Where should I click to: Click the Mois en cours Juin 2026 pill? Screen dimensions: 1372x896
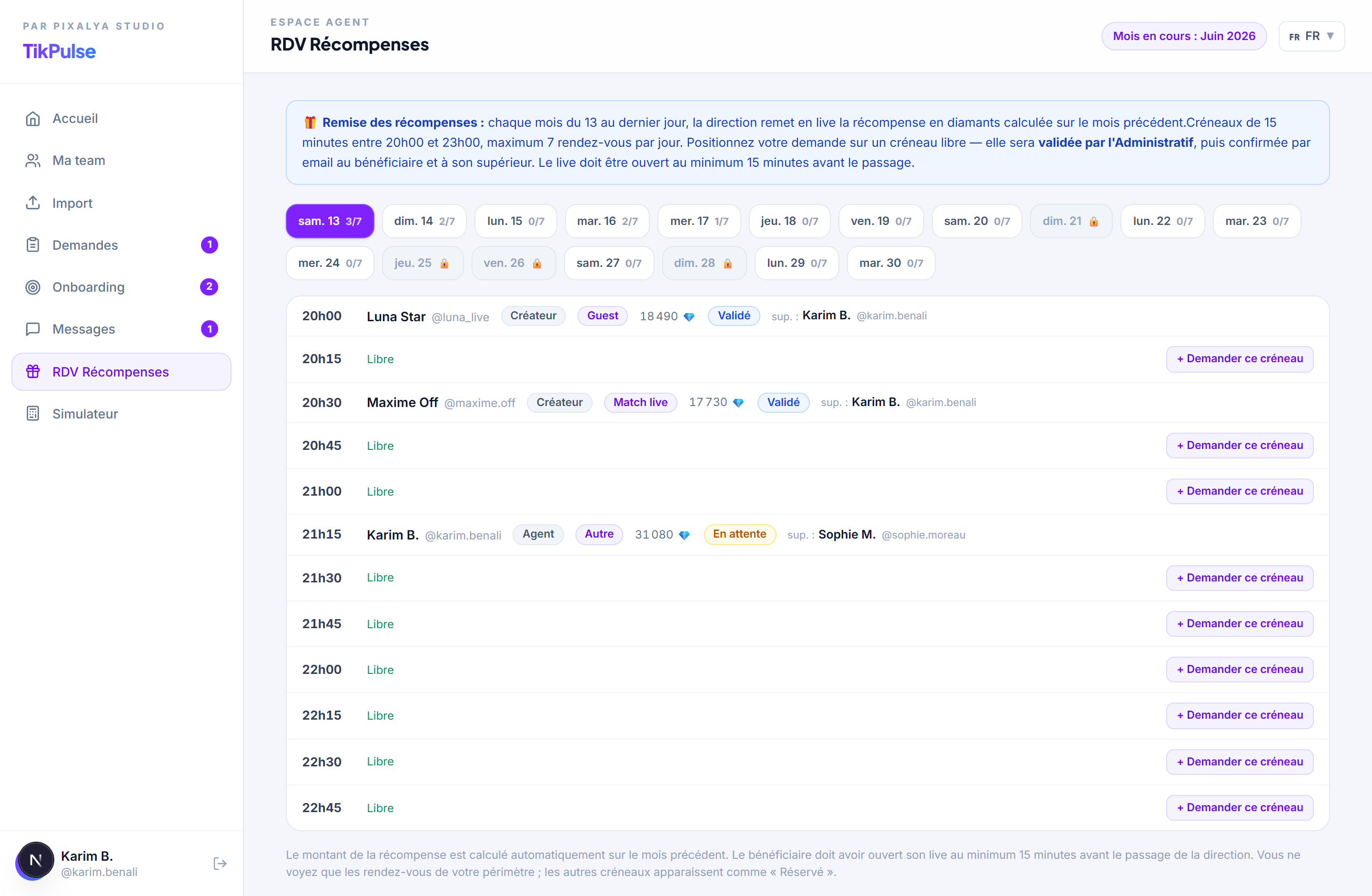point(1183,36)
